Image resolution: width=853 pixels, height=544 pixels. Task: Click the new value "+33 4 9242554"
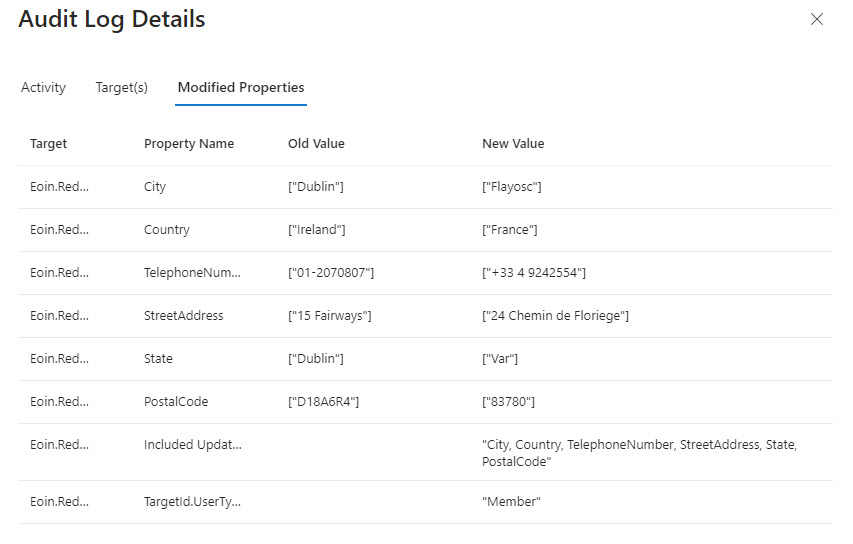tap(534, 273)
